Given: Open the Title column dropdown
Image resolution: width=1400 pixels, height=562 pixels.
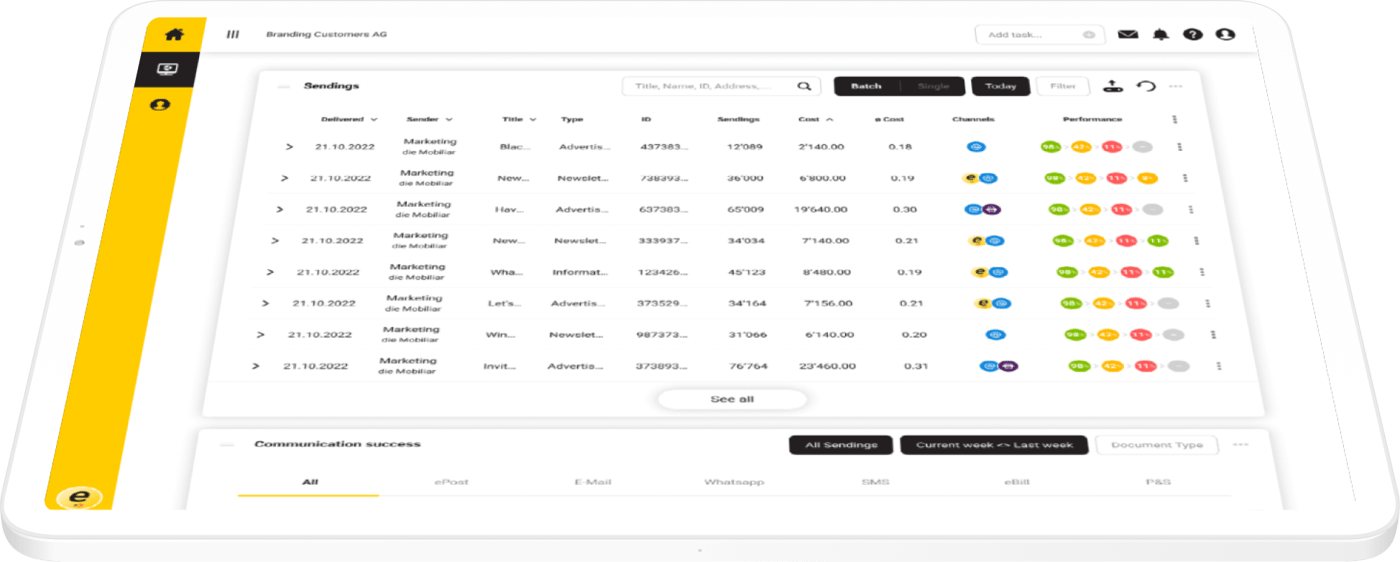Looking at the screenshot, I should pos(533,119).
